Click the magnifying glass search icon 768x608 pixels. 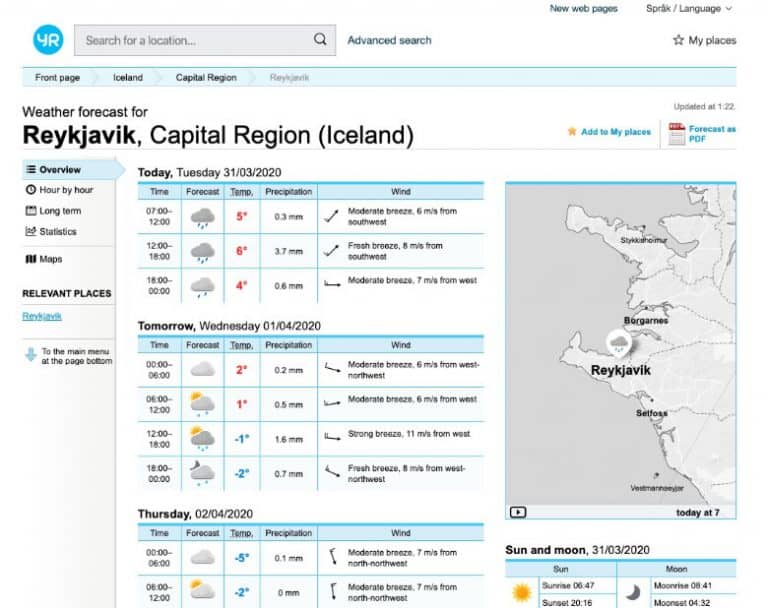click(x=320, y=40)
